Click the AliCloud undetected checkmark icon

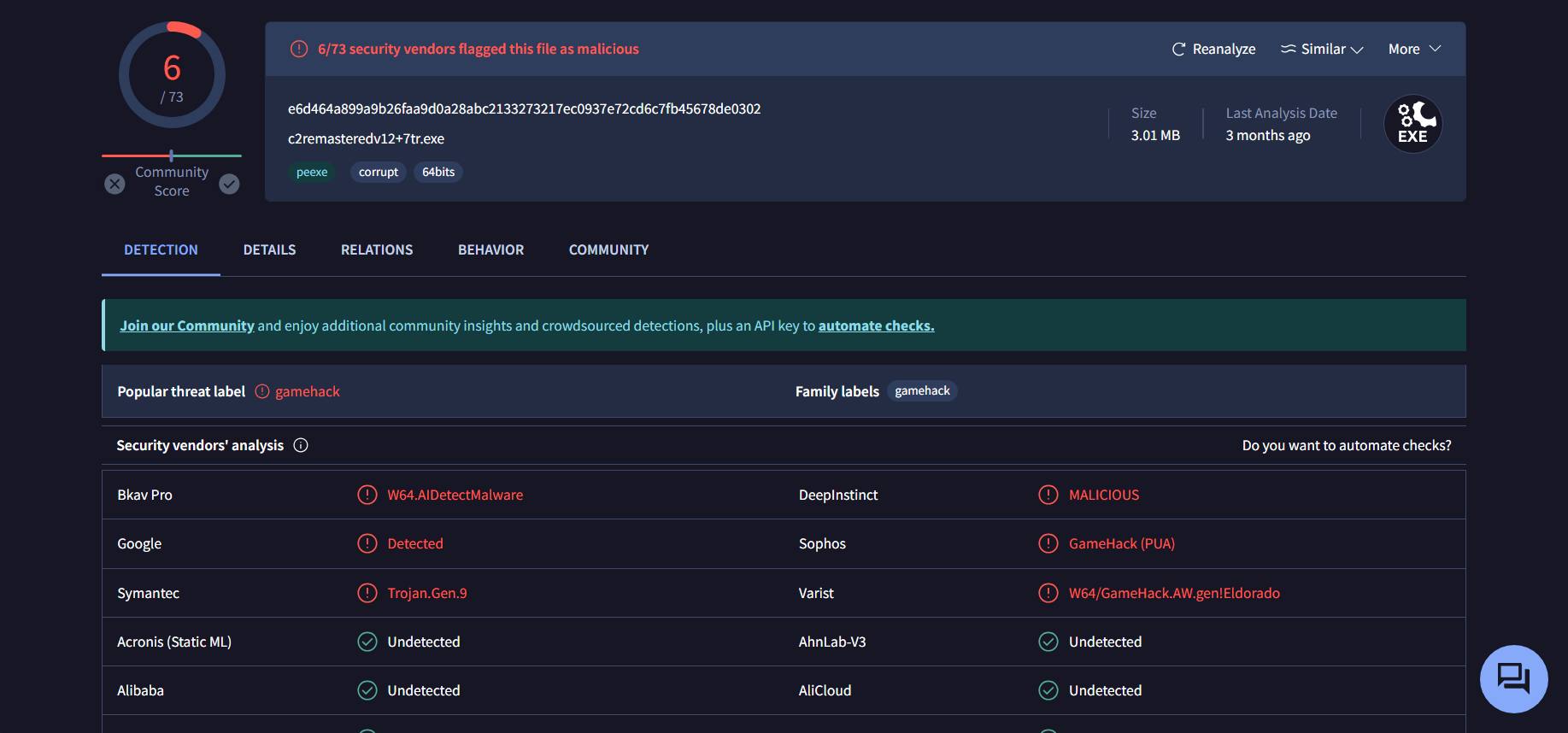(x=1048, y=690)
